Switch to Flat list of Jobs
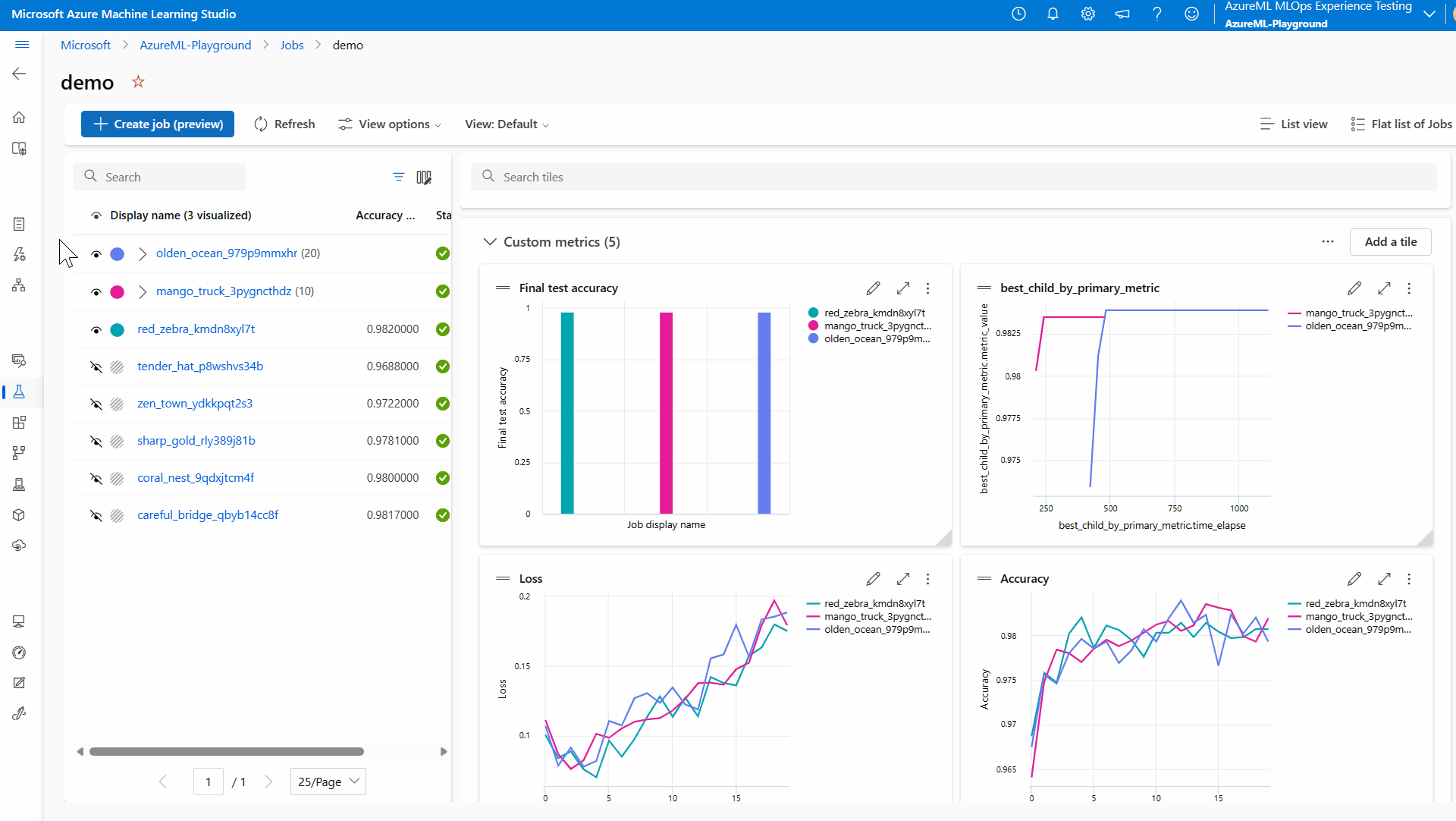1456x821 pixels. pyautogui.click(x=1401, y=124)
